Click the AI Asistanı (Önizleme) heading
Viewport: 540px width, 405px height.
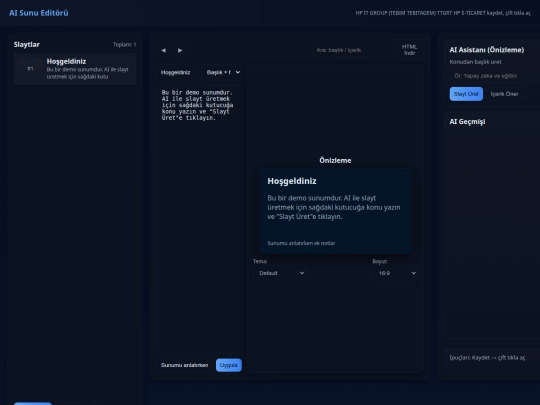point(487,50)
